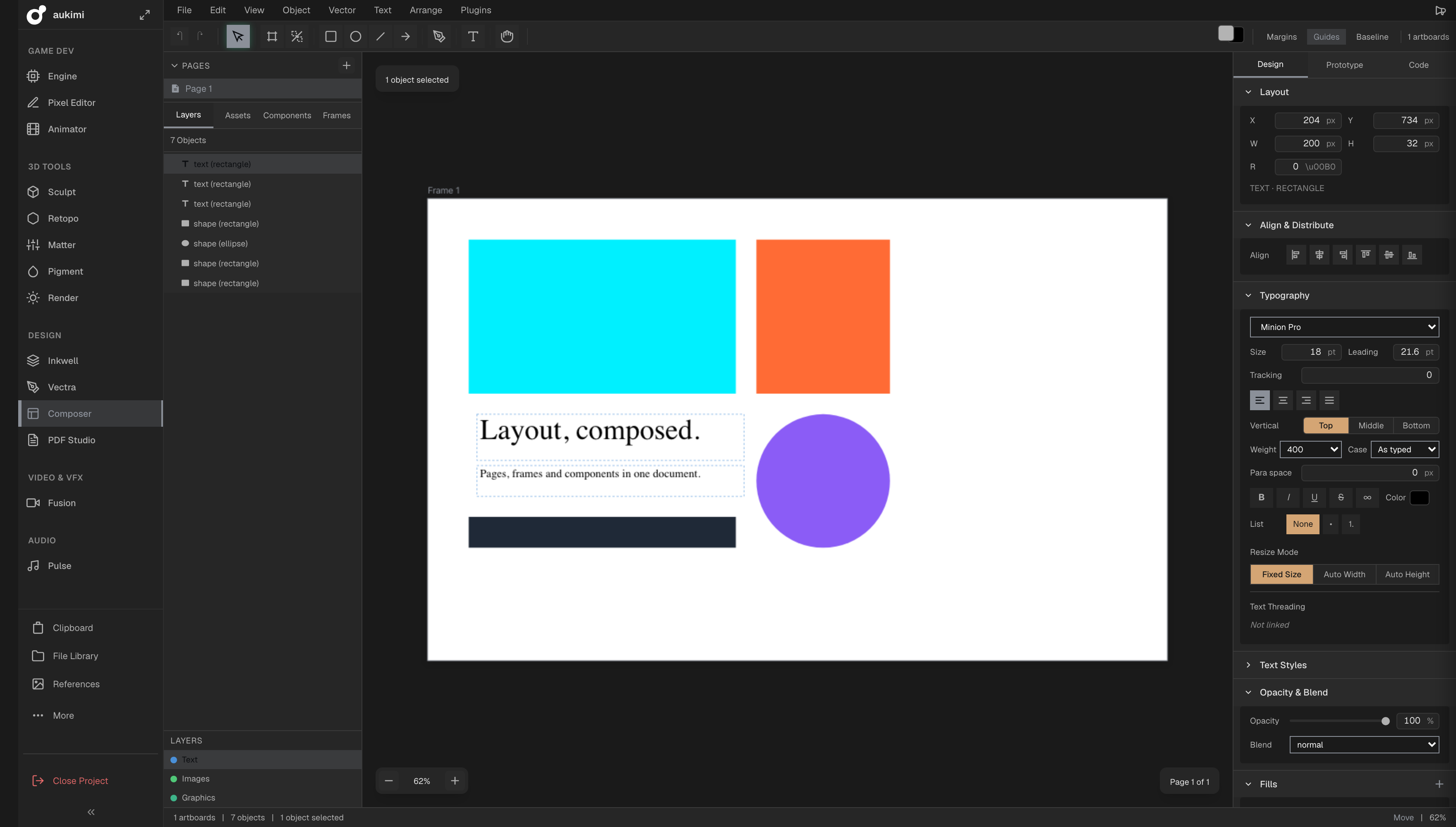Align objects to right edge
This screenshot has height=827, width=1456.
click(1342, 255)
